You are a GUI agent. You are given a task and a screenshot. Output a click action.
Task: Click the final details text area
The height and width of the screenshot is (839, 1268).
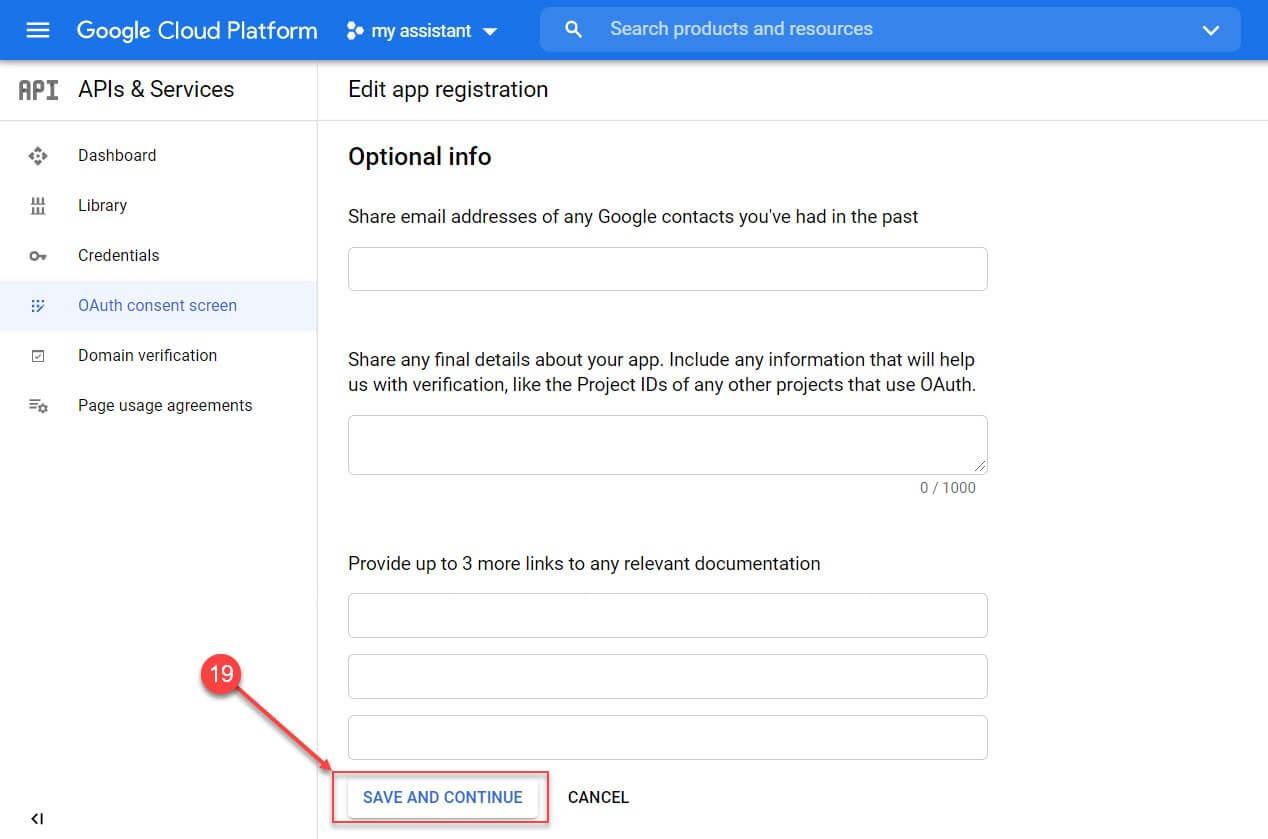667,443
